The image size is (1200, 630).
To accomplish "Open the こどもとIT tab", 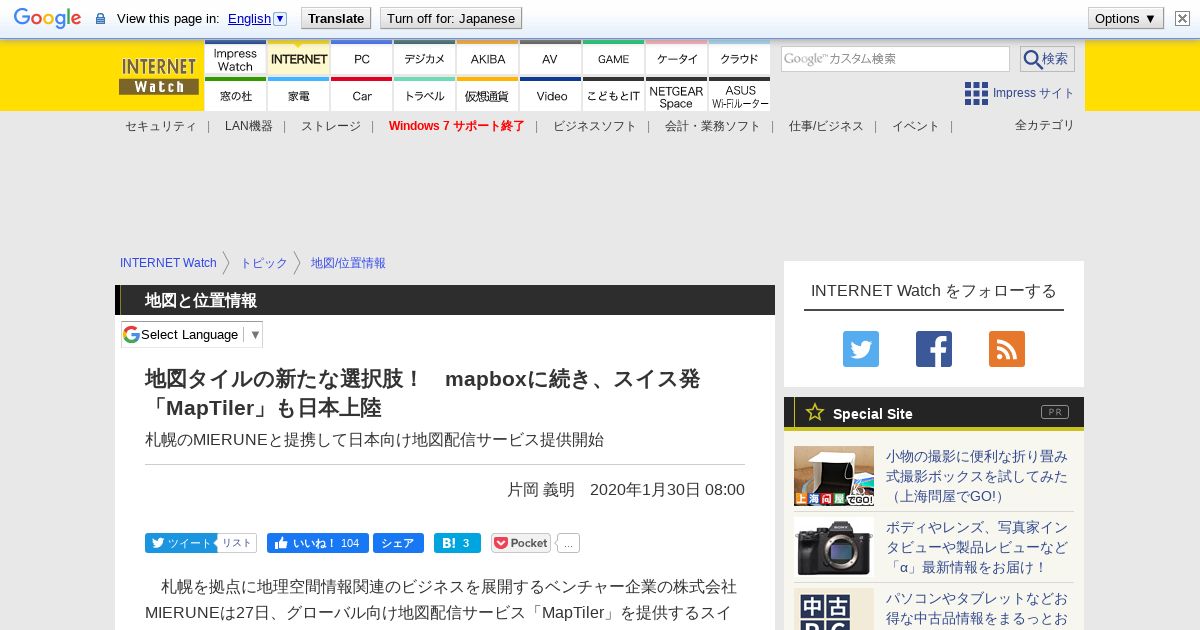I will click(613, 94).
